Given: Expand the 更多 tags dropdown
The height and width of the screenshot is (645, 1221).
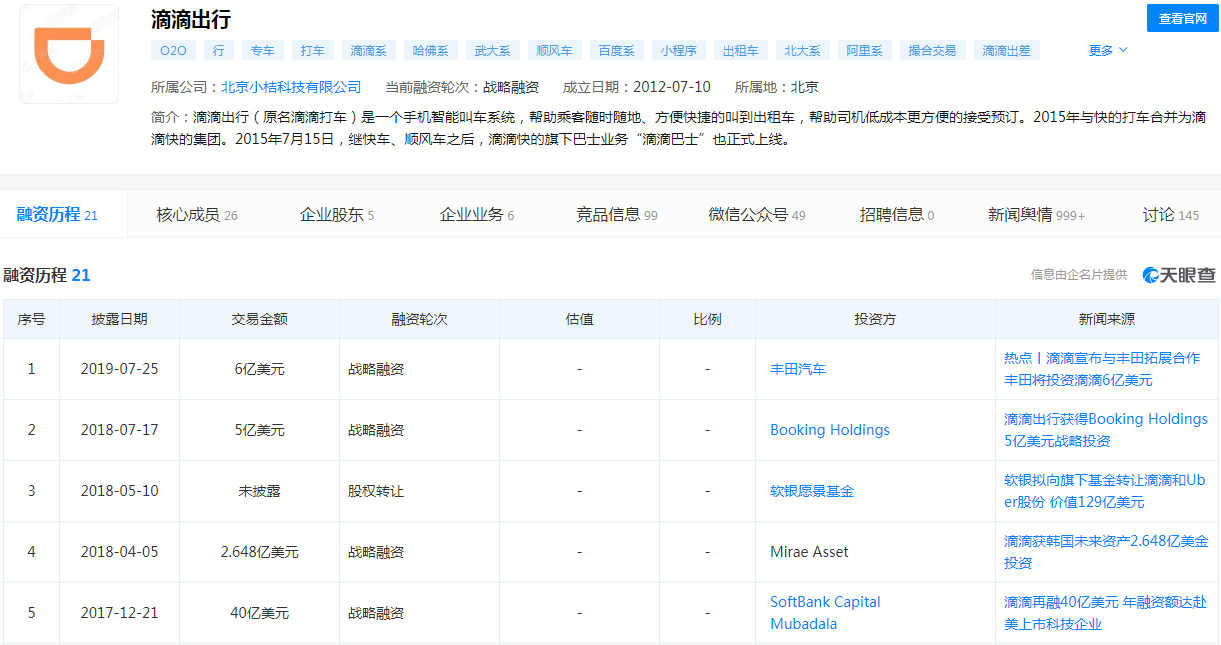Looking at the screenshot, I should click(x=1108, y=50).
